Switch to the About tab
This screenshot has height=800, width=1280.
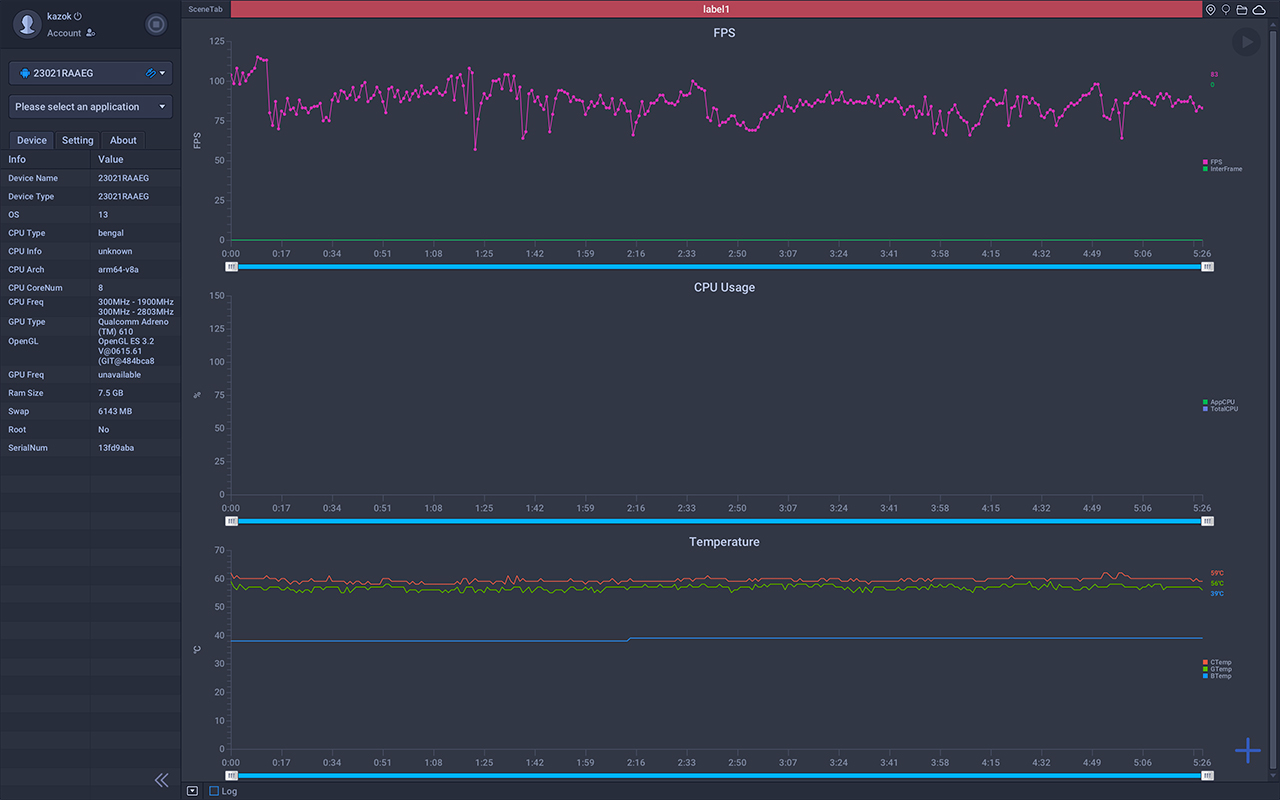pyautogui.click(x=123, y=140)
